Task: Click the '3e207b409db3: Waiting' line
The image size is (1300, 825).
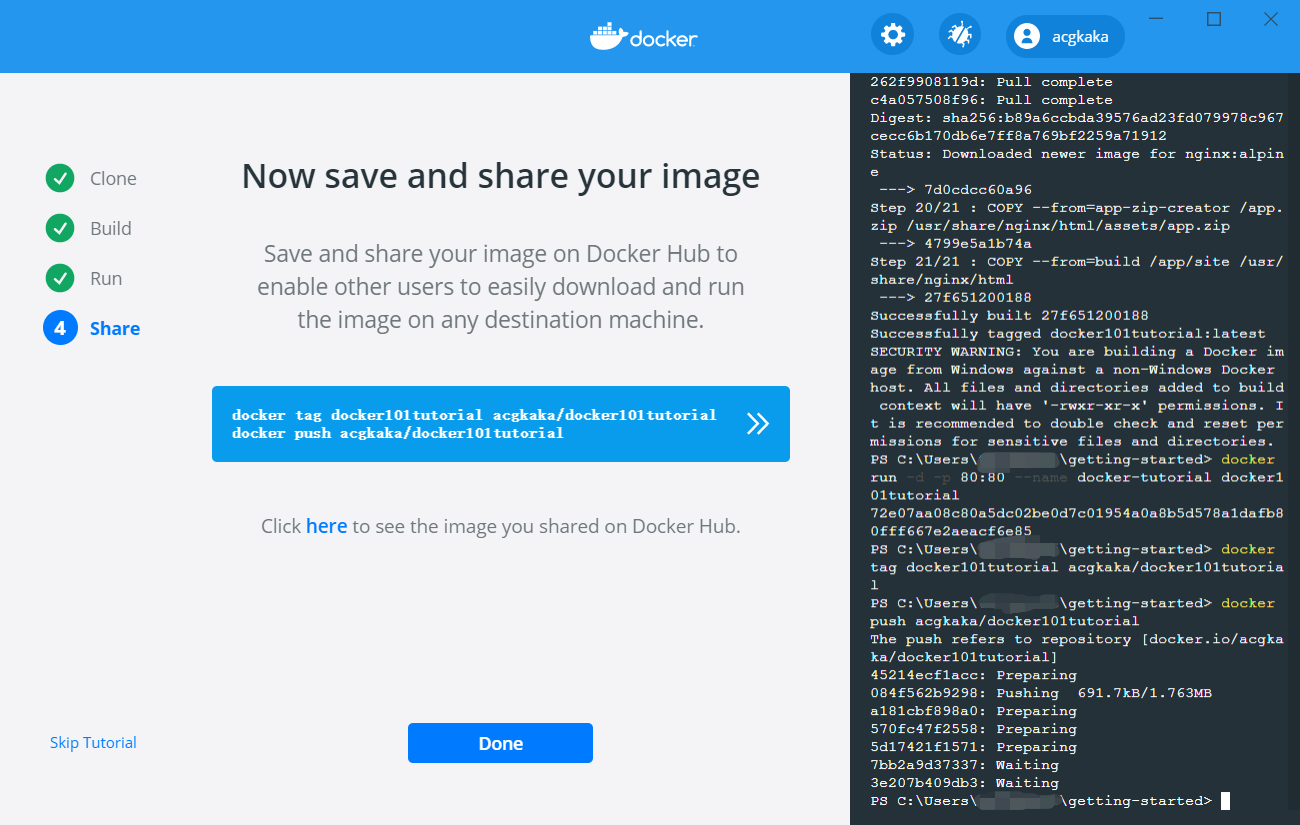Action: [x=964, y=783]
